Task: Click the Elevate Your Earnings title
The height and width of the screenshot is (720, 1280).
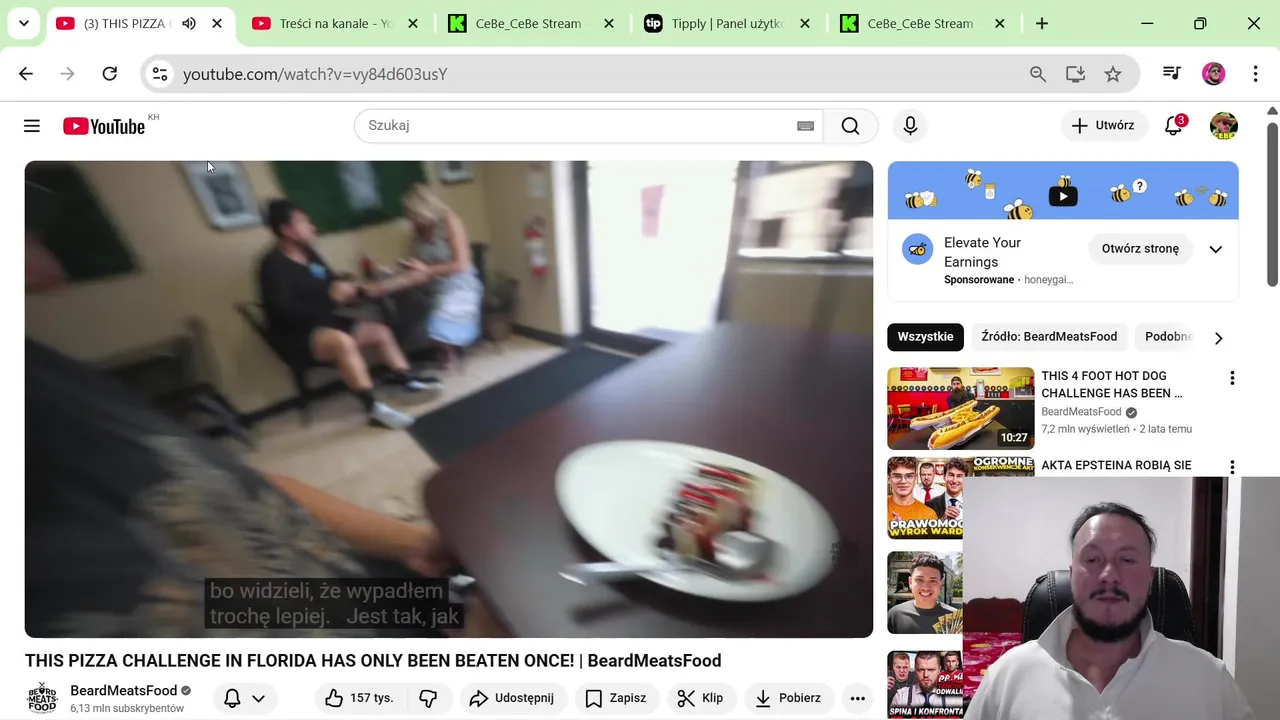Action: [x=982, y=252]
